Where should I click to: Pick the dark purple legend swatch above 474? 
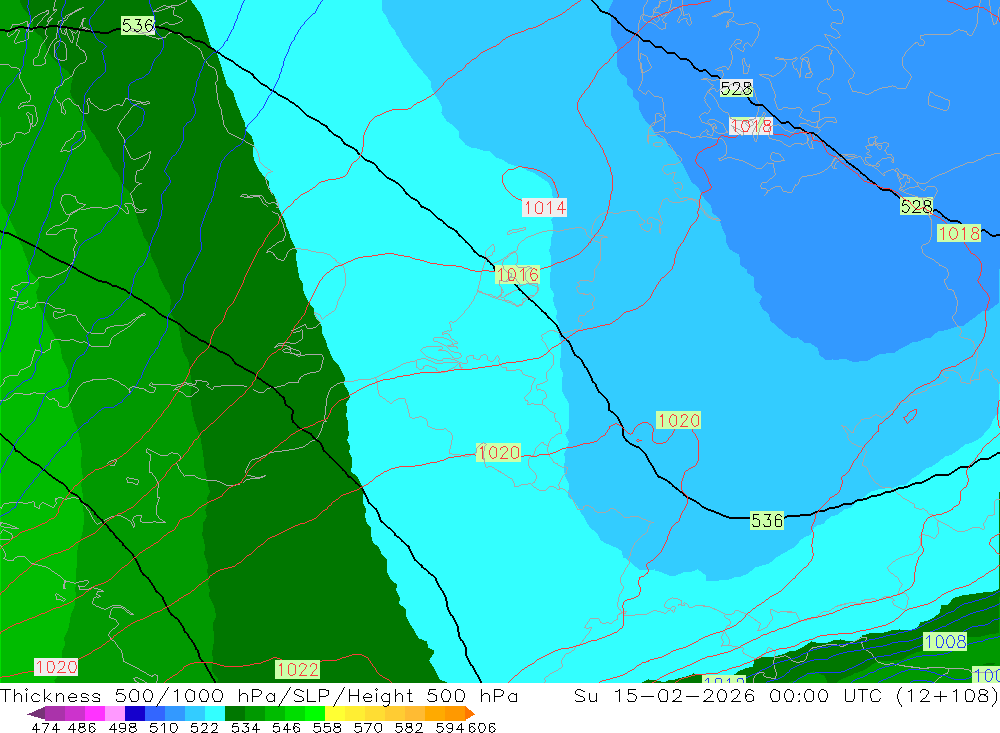point(54,713)
